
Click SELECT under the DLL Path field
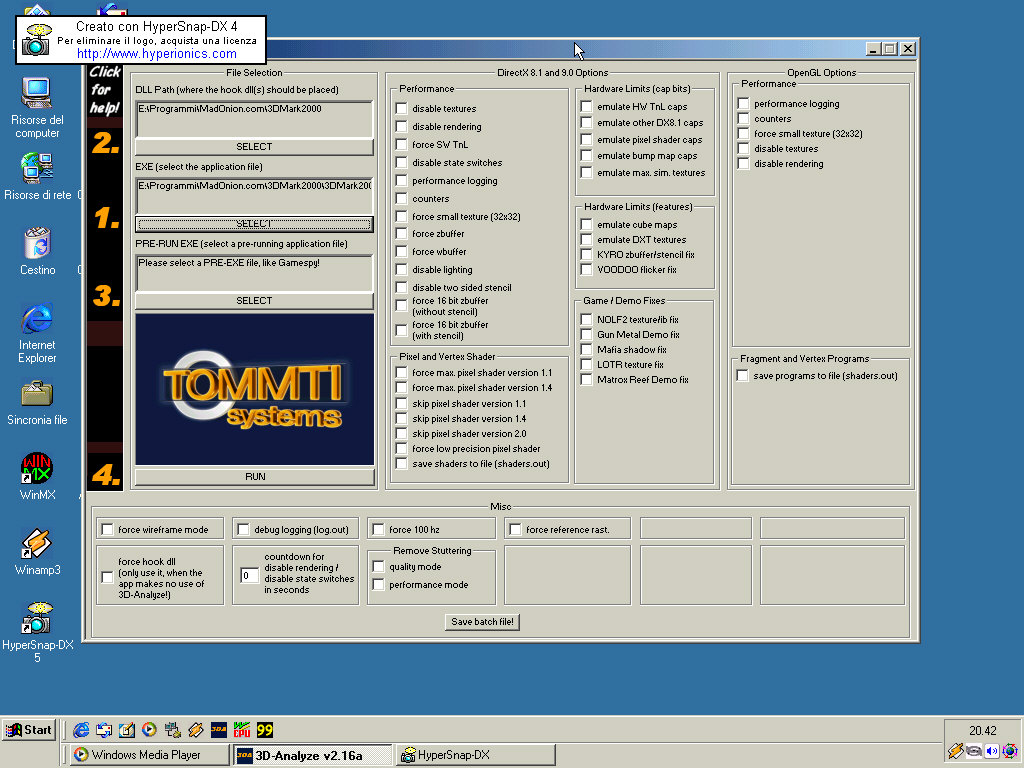pos(254,147)
